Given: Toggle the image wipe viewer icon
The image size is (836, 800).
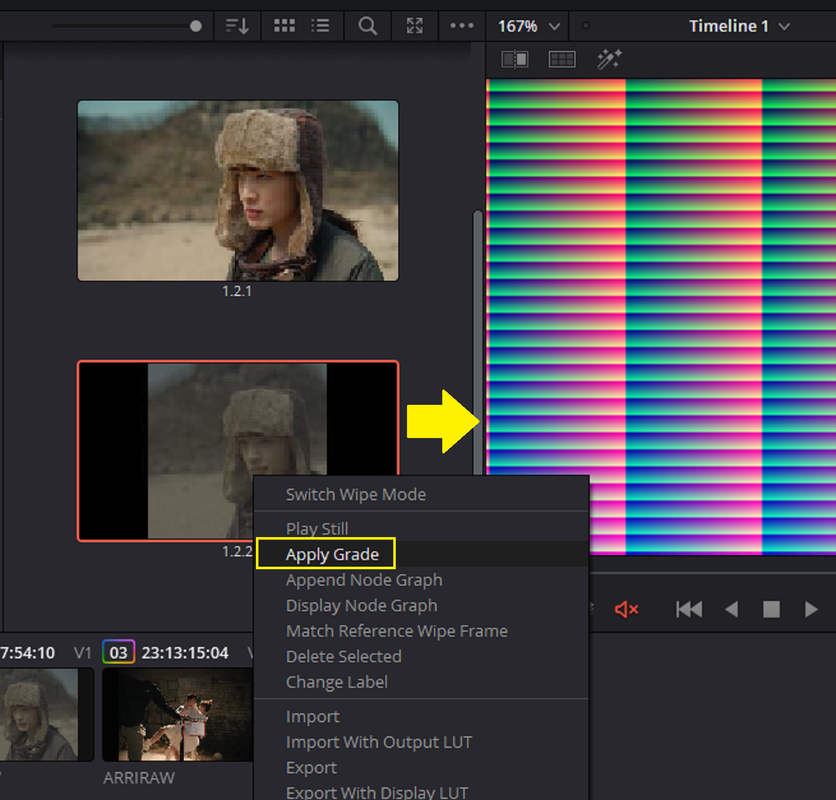Looking at the screenshot, I should [515, 59].
